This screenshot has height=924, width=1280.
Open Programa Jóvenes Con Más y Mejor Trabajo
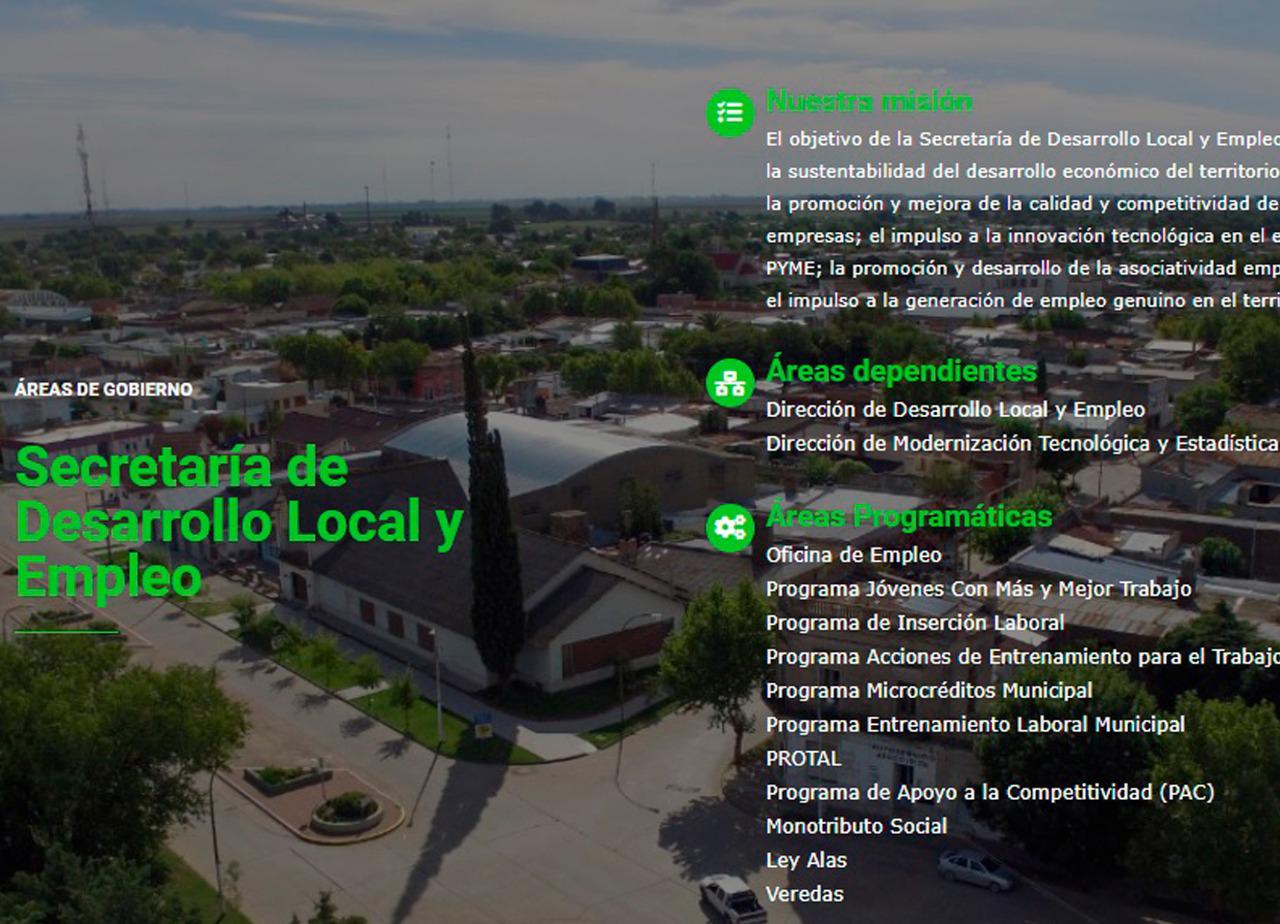click(978, 589)
